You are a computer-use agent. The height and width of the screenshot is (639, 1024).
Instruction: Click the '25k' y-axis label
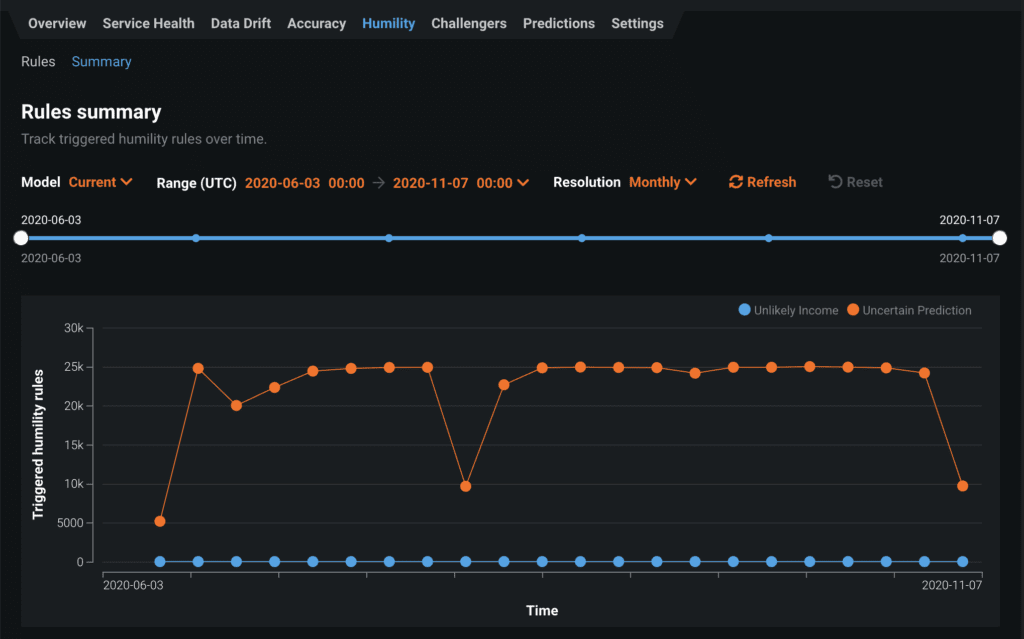point(73,367)
